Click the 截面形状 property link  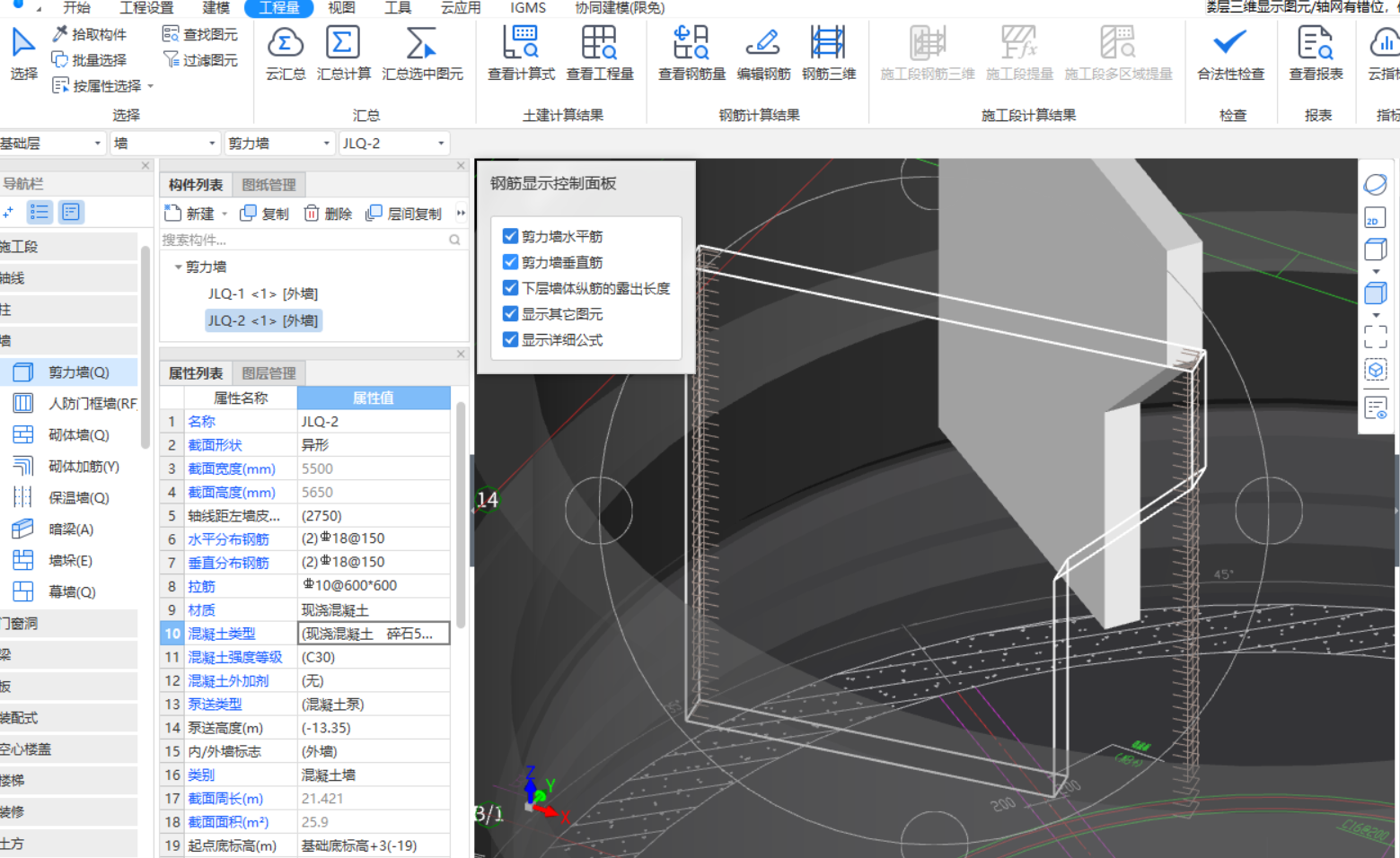point(215,445)
